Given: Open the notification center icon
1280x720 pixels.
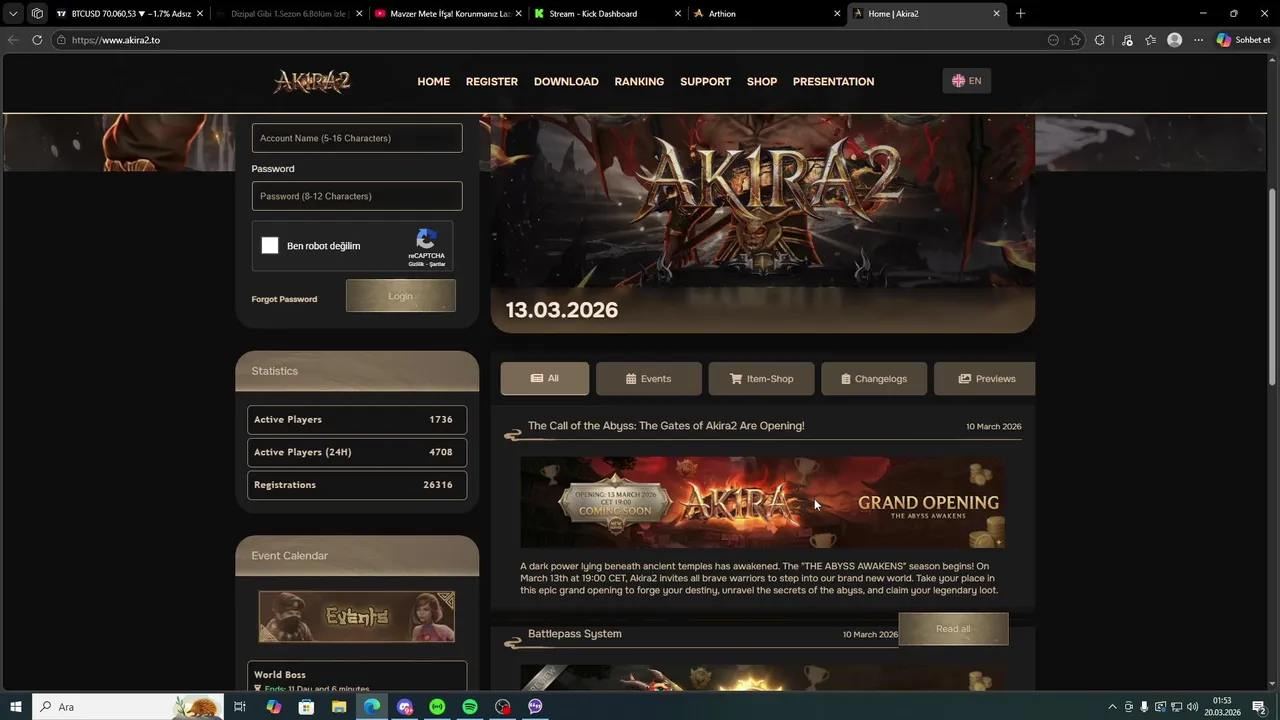Looking at the screenshot, I should tap(1259, 707).
